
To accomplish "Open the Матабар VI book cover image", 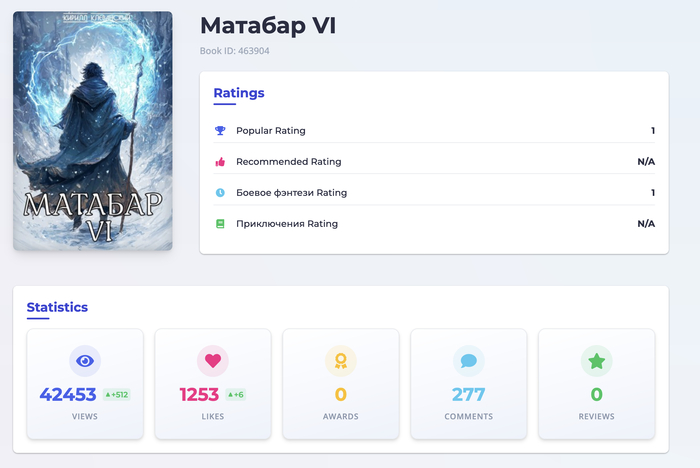I will point(93,131).
